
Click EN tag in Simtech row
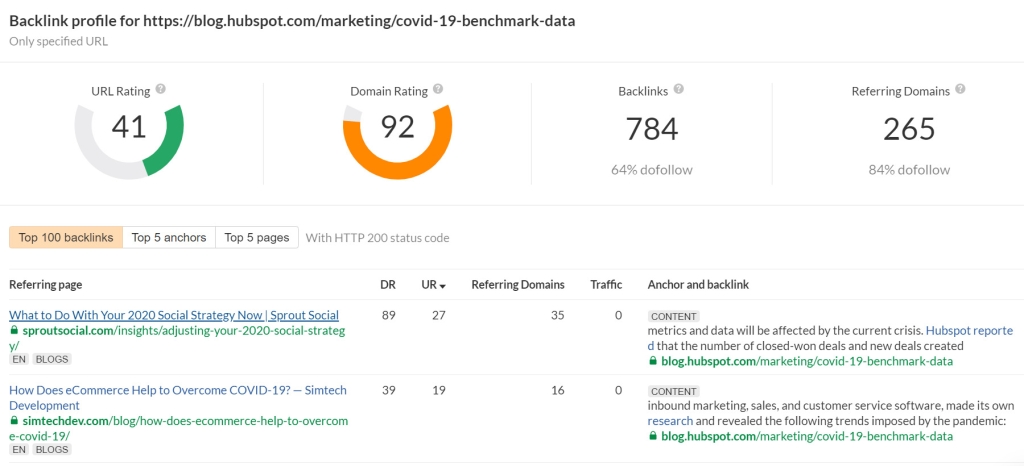coord(18,449)
